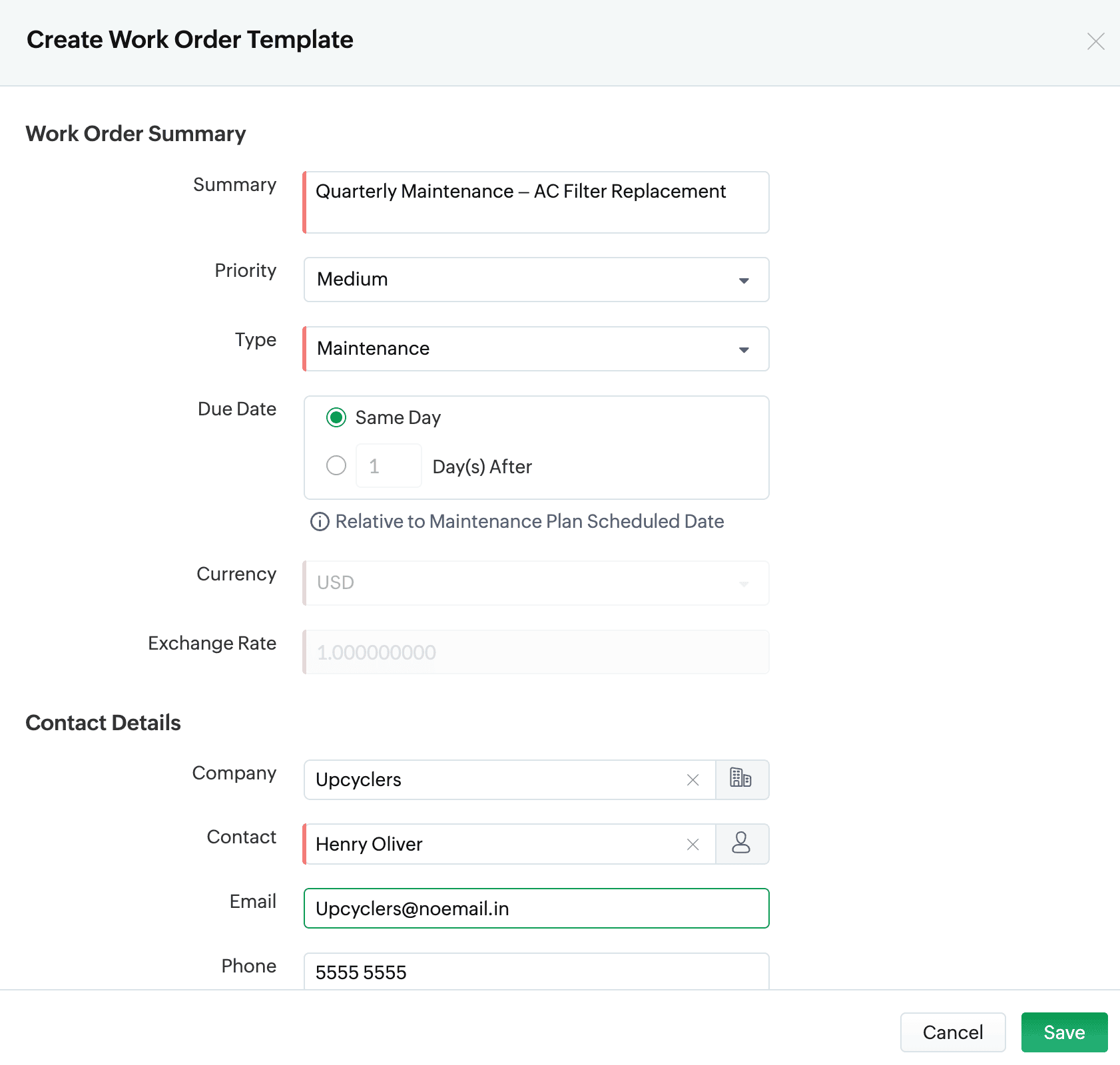
Task: Clear the Upcyclers company field
Action: [693, 779]
